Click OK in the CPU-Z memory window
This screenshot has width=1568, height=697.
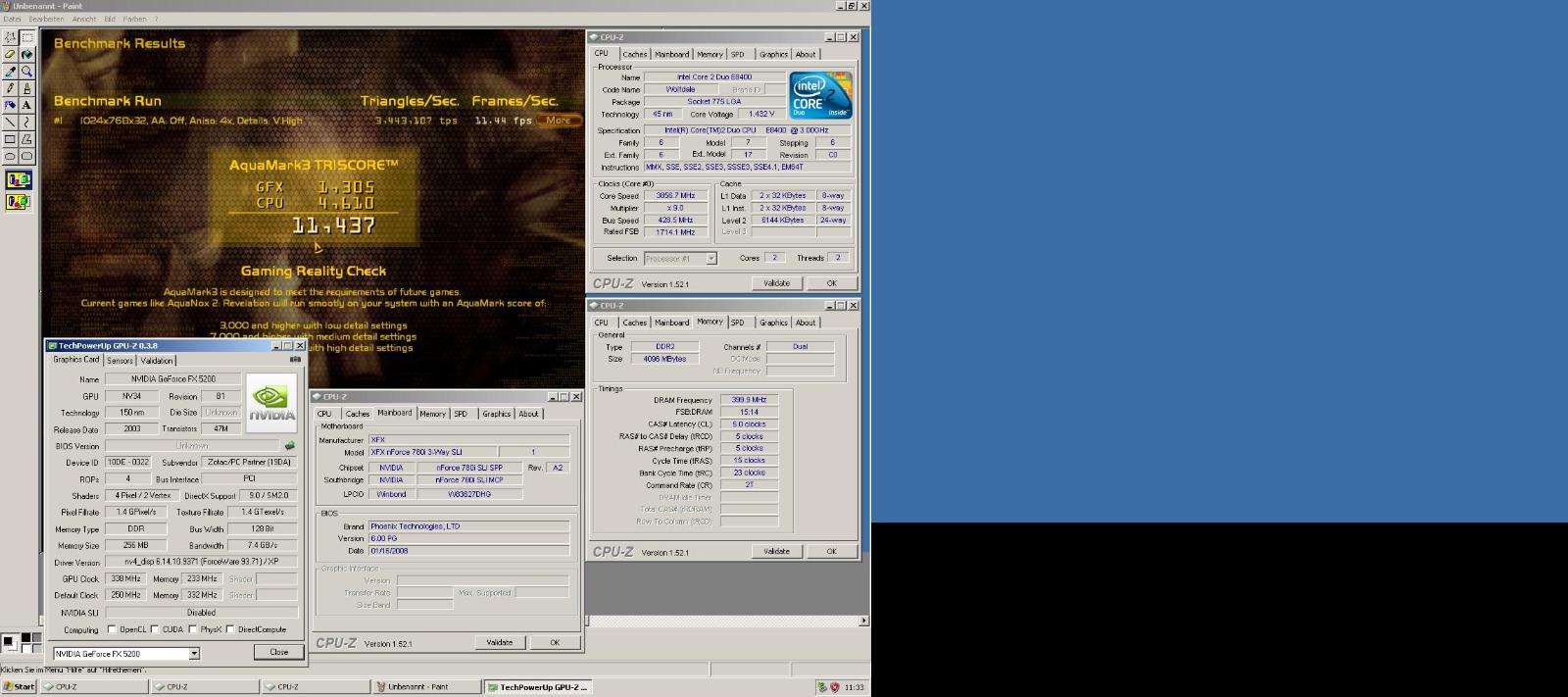pyautogui.click(x=831, y=551)
